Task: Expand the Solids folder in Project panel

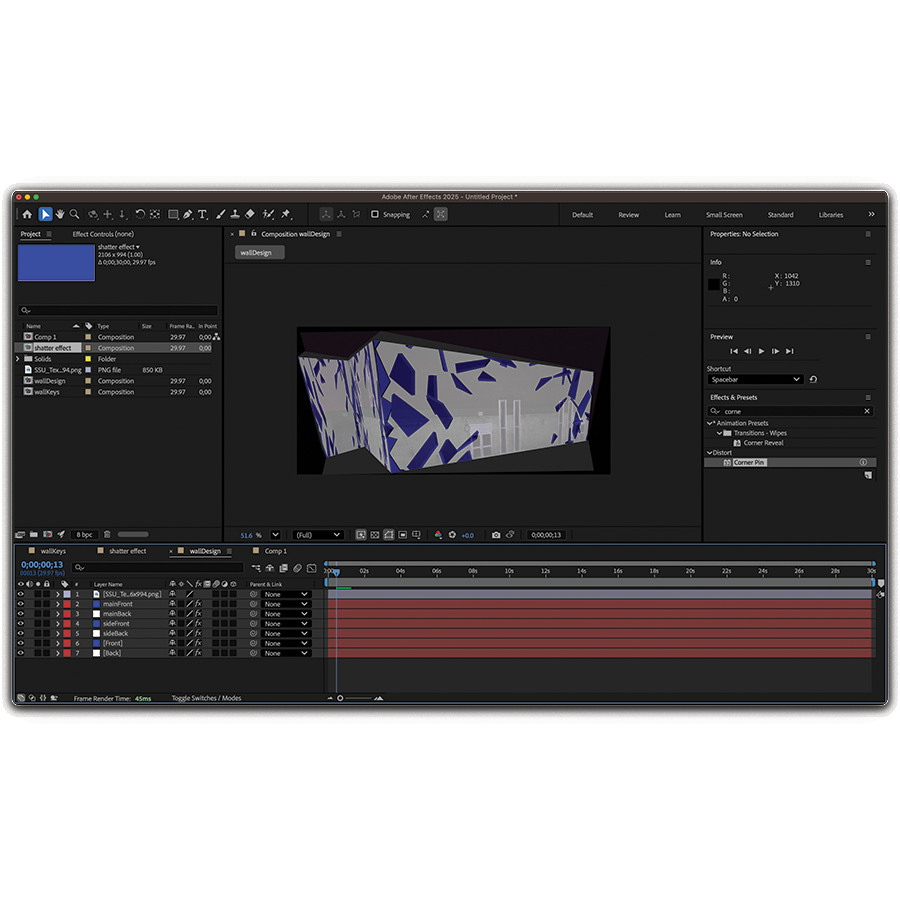Action: click(18, 359)
